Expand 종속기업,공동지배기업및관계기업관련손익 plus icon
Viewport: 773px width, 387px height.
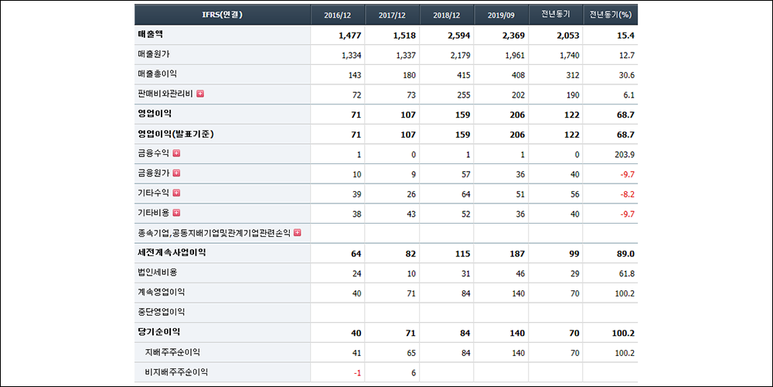(297, 232)
